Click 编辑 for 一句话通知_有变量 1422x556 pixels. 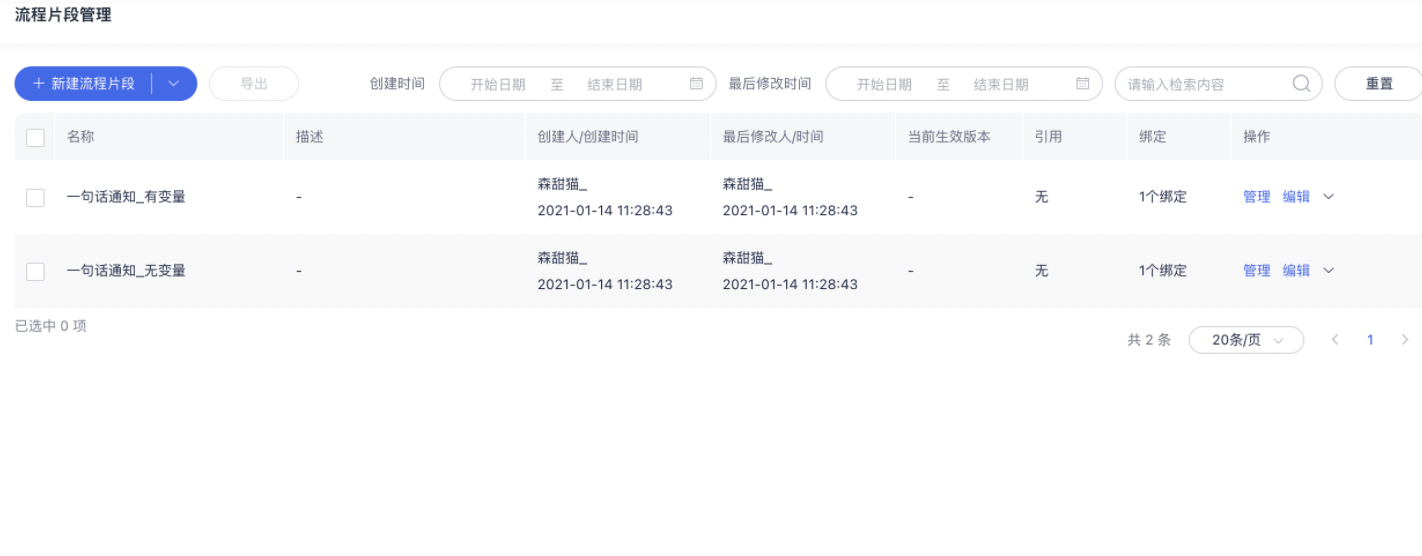click(1296, 197)
